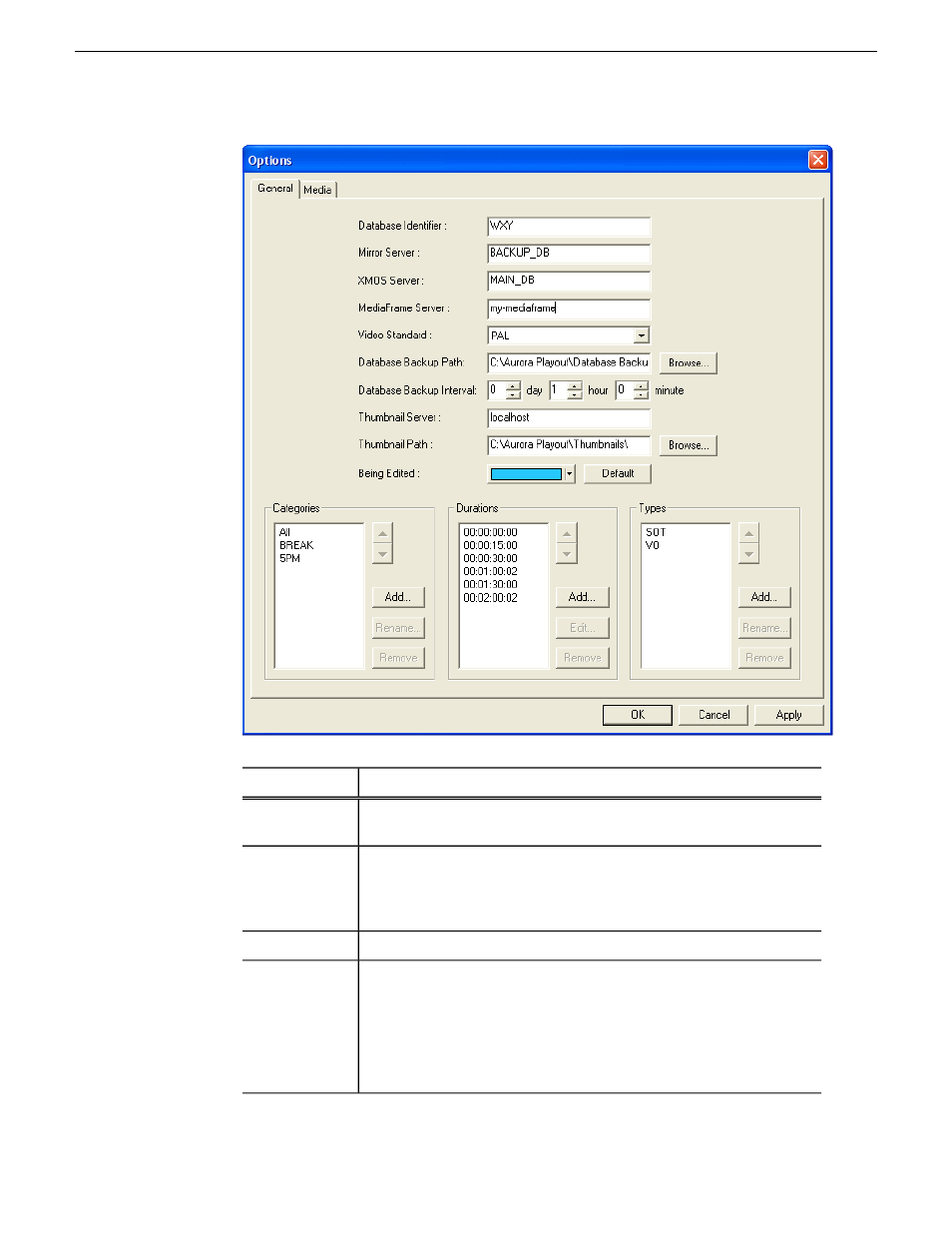This screenshot has height=1233, width=952.
Task: Move type down with arrow button
Action: coord(749,554)
